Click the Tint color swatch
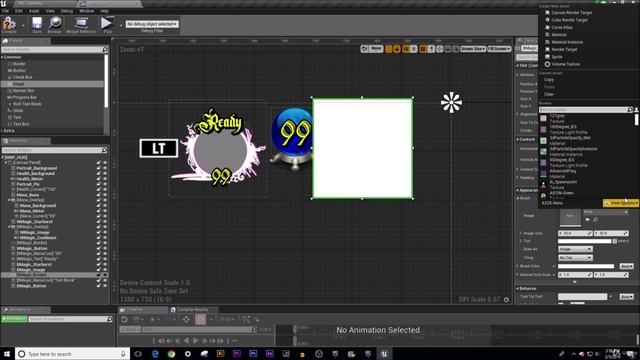The width and height of the screenshot is (640, 360). [584, 241]
